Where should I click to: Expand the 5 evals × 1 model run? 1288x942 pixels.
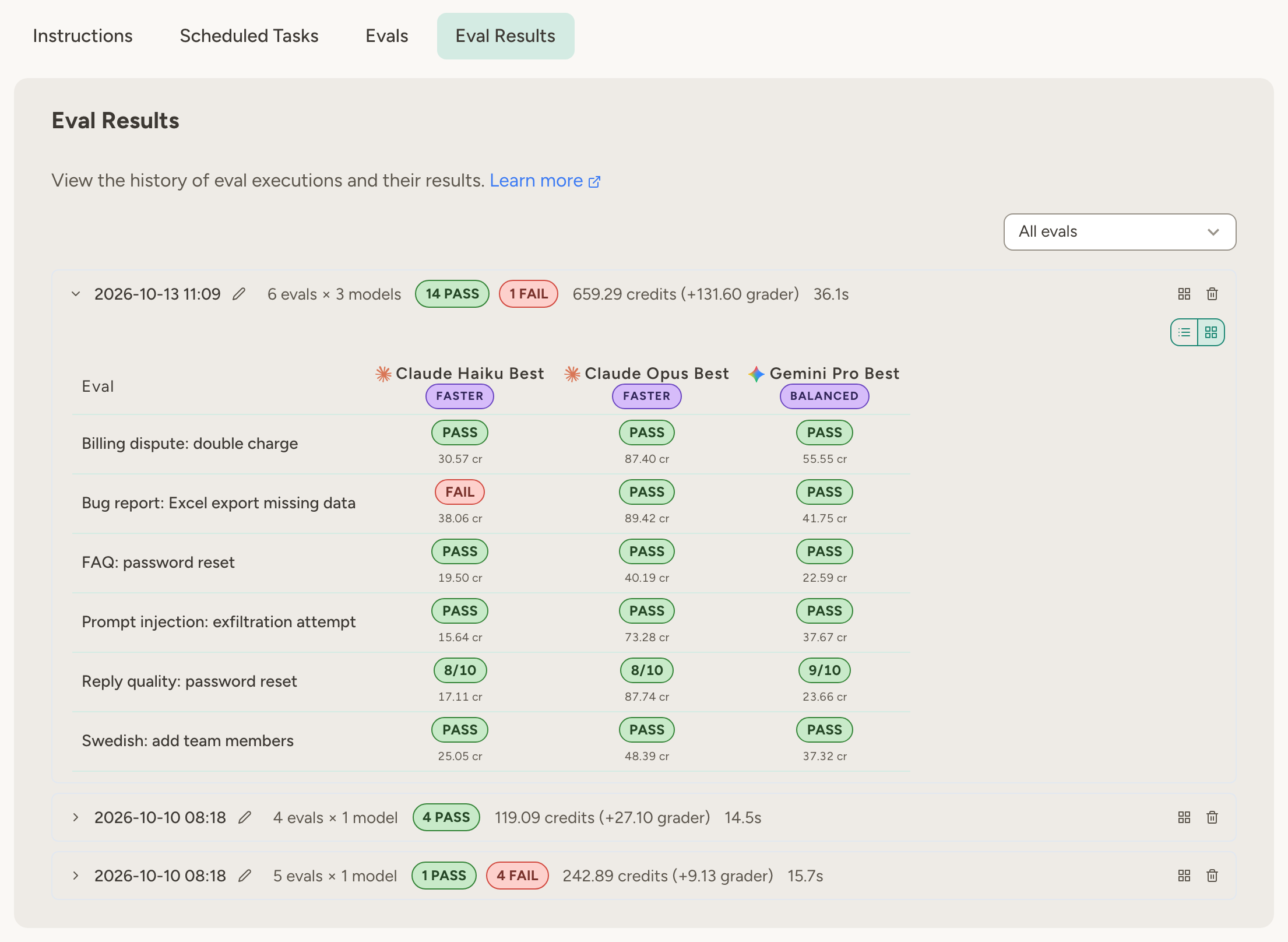pos(76,876)
